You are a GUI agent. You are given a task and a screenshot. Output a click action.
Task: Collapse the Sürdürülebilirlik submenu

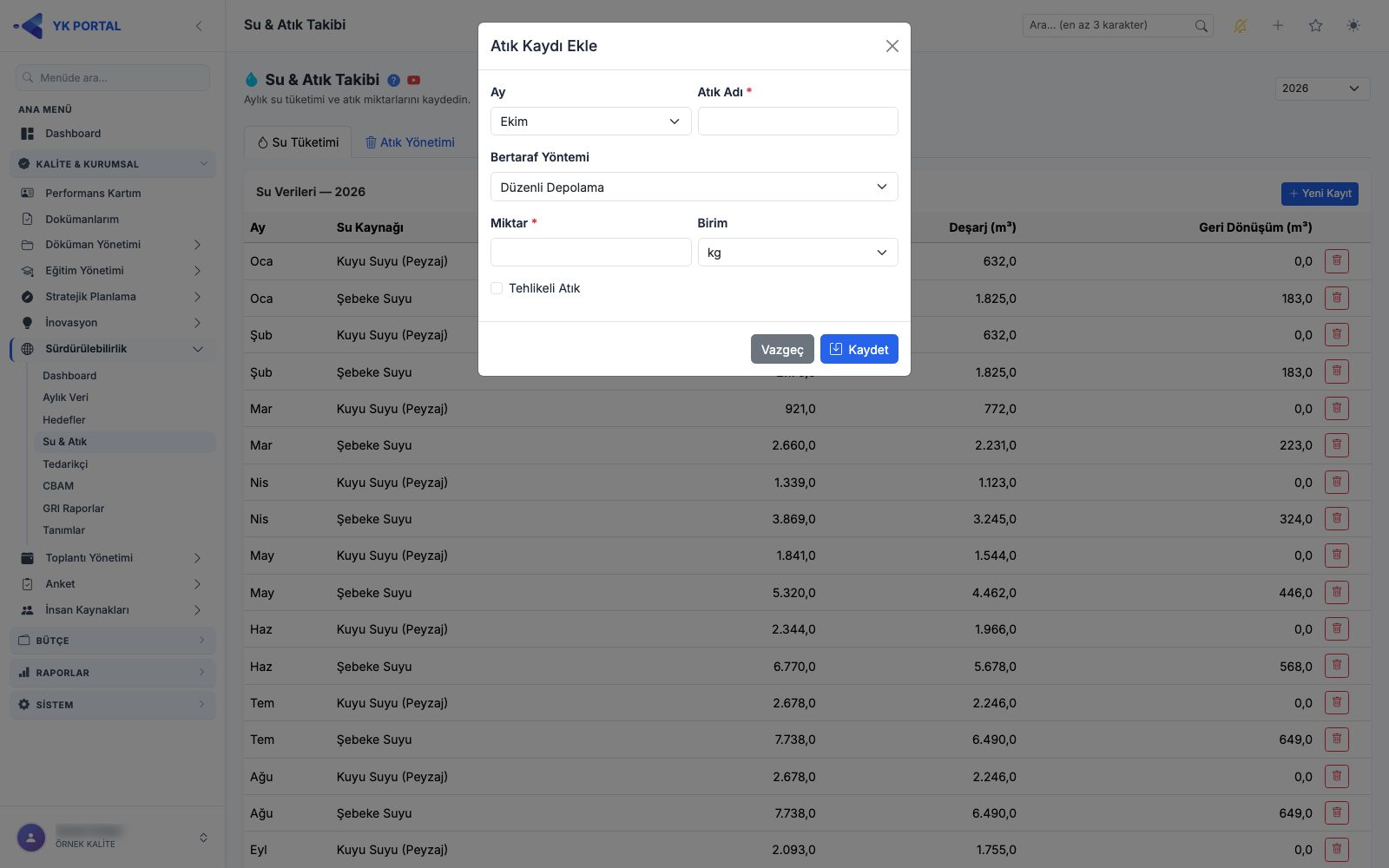pos(113,349)
